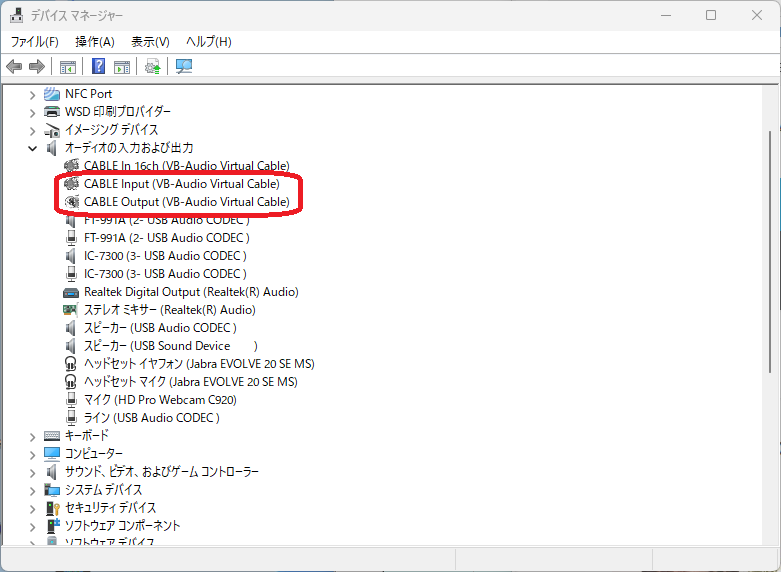The height and width of the screenshot is (572, 781).
Task: Open the ヘルプ(H) menu
Action: click(209, 41)
